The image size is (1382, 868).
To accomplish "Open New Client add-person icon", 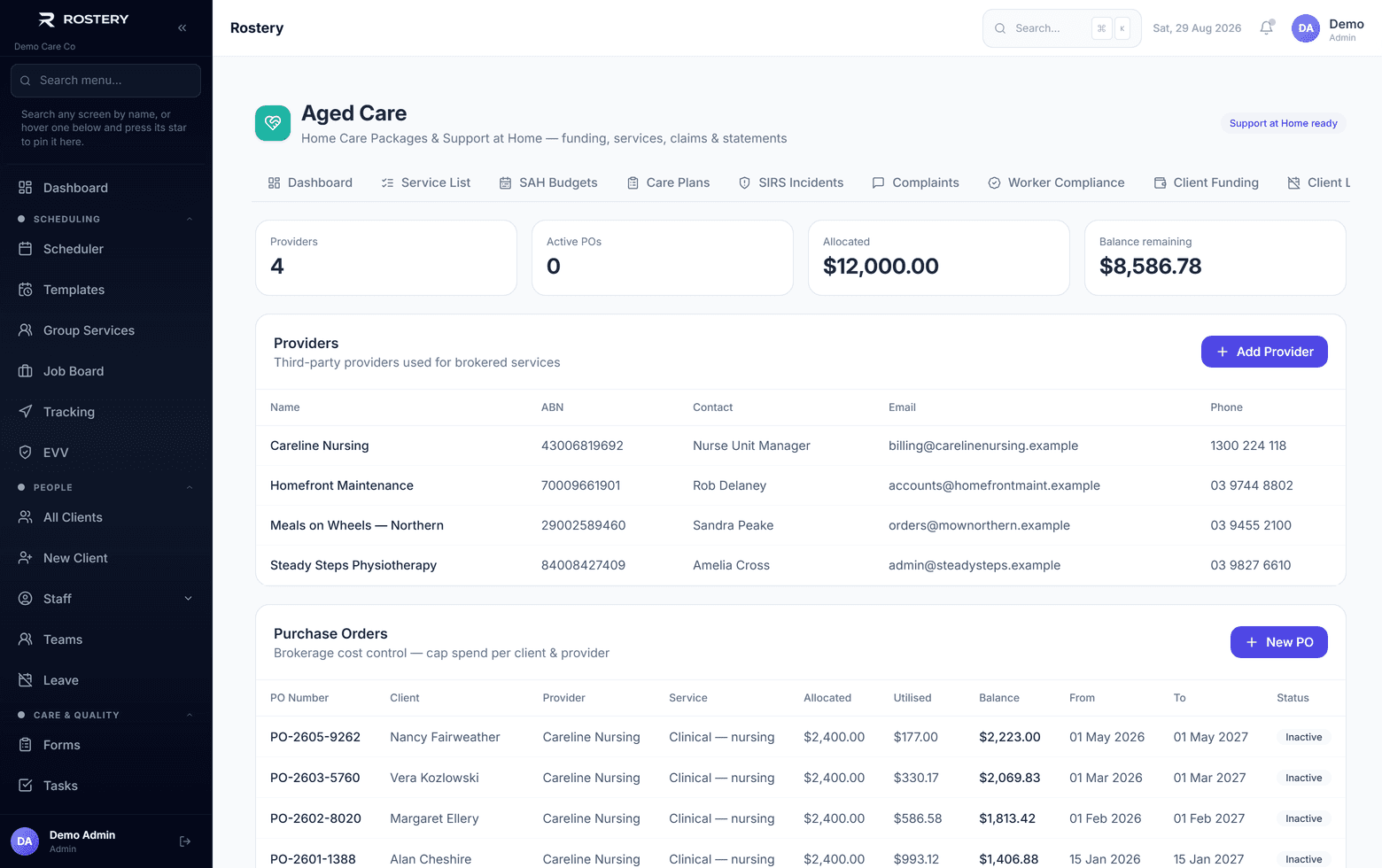I will tap(26, 558).
